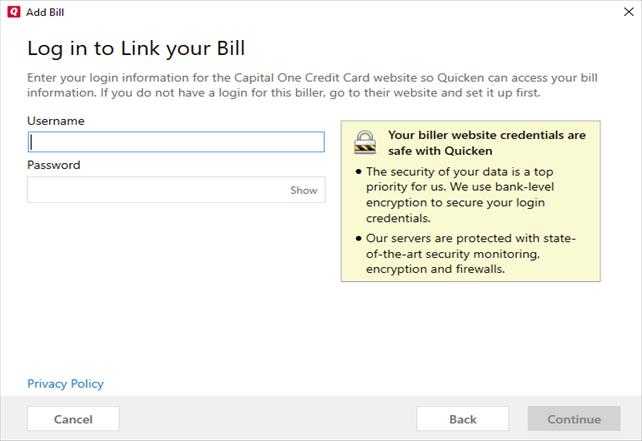Focus the Username text field
The width and height of the screenshot is (642, 441).
[x=176, y=142]
